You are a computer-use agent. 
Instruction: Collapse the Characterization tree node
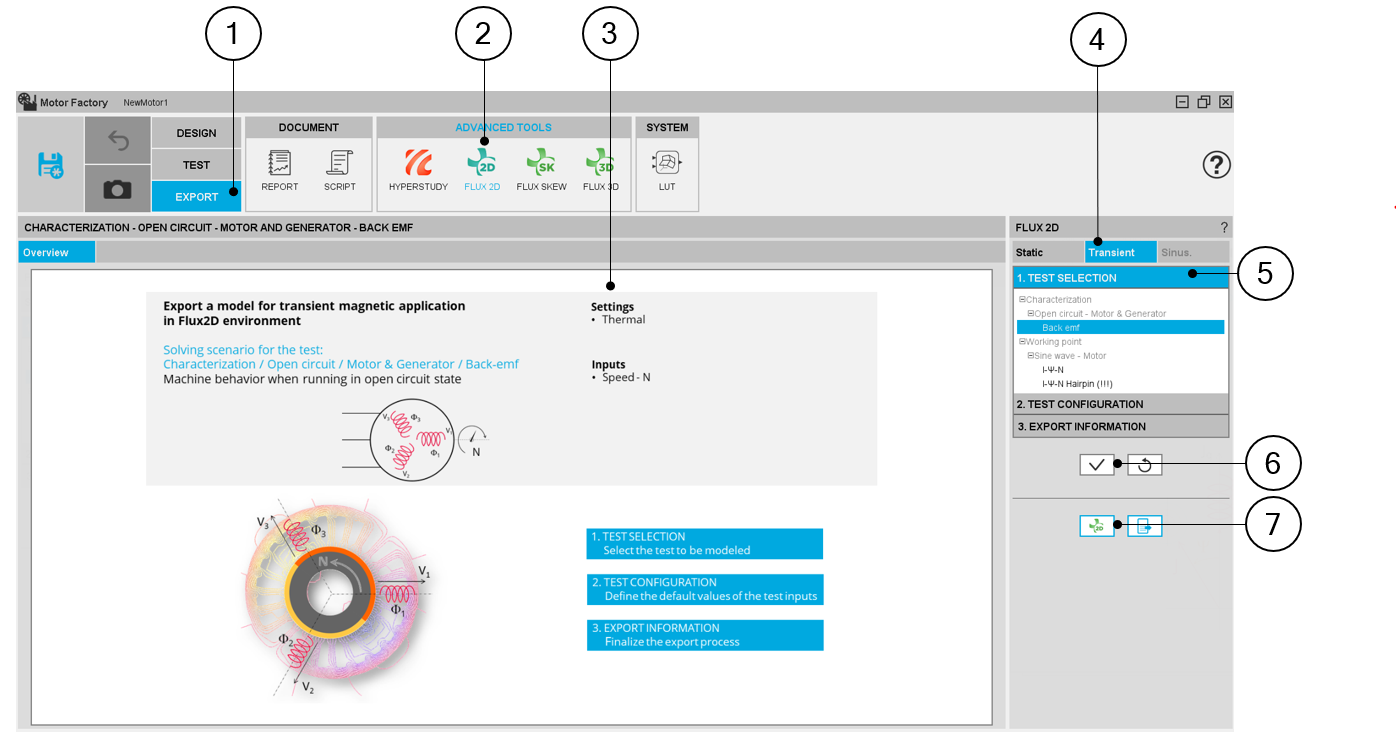[1022, 300]
